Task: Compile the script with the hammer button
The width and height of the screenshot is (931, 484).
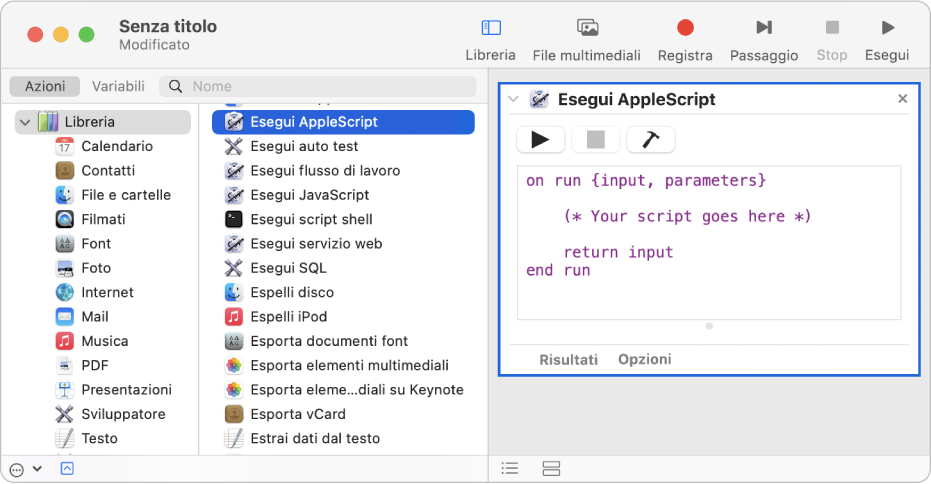Action: (650, 139)
